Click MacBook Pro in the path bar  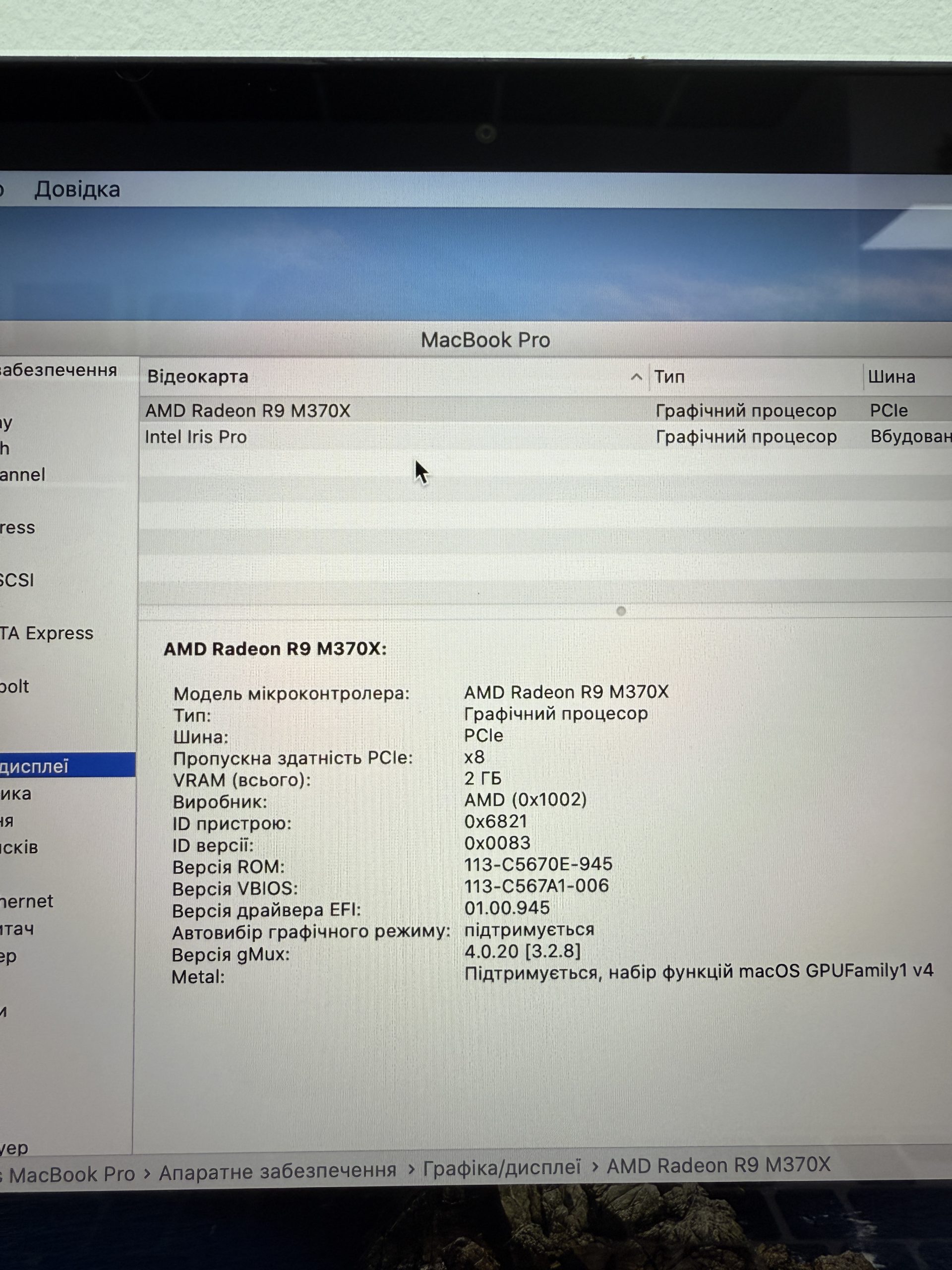coord(72,1175)
